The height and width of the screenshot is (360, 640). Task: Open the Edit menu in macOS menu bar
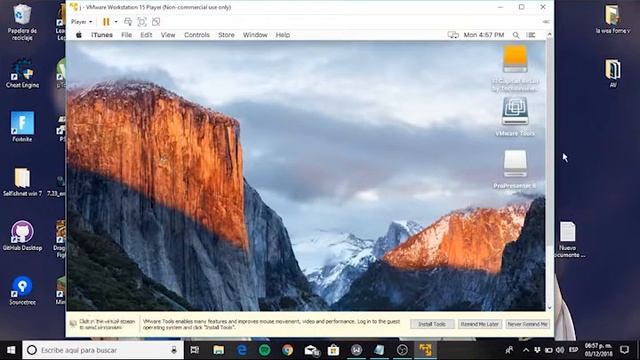[x=146, y=35]
